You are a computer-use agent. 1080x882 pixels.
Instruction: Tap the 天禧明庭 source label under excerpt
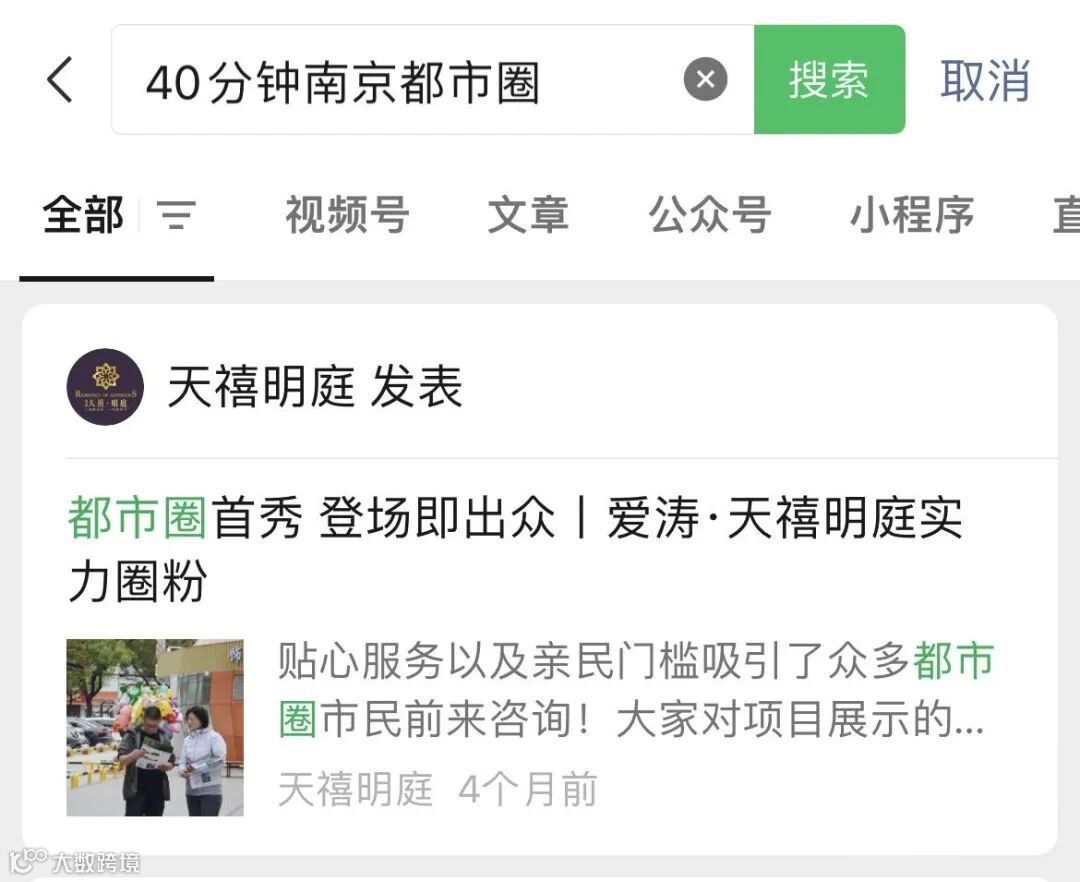point(355,789)
